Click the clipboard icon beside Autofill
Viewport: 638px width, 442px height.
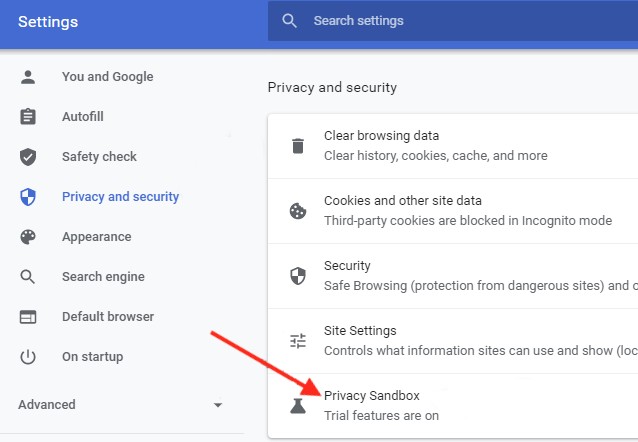28,116
